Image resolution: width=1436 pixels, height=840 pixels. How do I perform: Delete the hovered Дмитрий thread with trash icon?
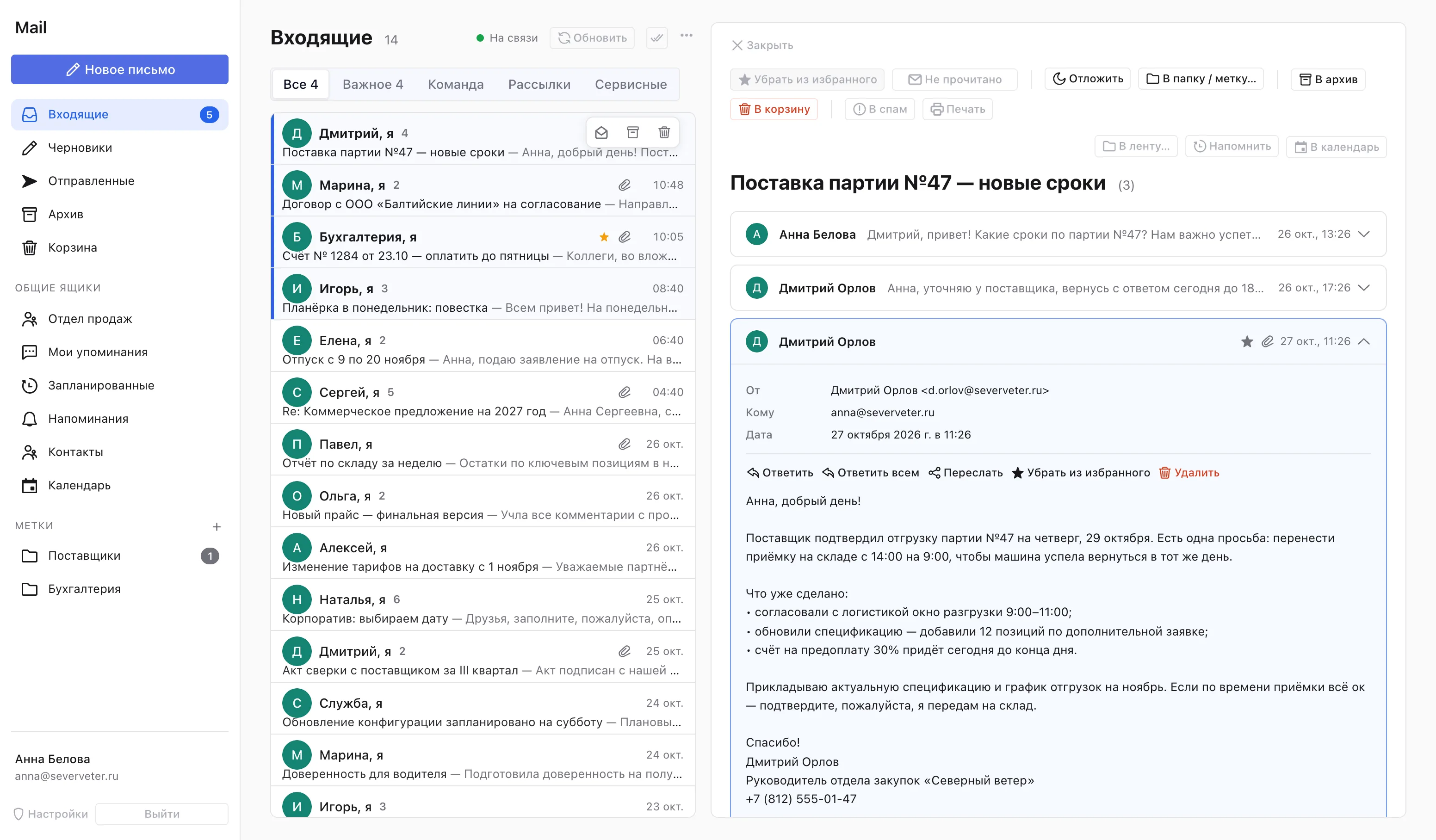click(x=664, y=133)
